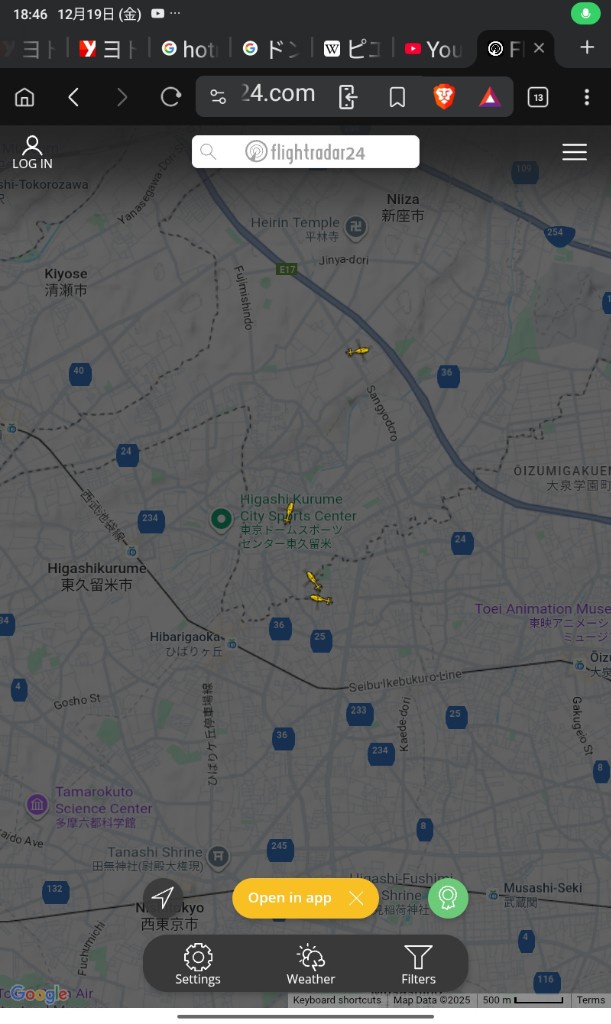This screenshot has width=611, height=1024.
Task: Tap the Open in app button
Action: coord(290,898)
